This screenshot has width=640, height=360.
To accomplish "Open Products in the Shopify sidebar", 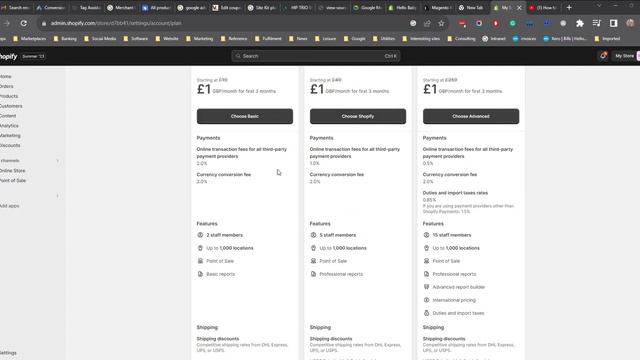I will (9, 96).
